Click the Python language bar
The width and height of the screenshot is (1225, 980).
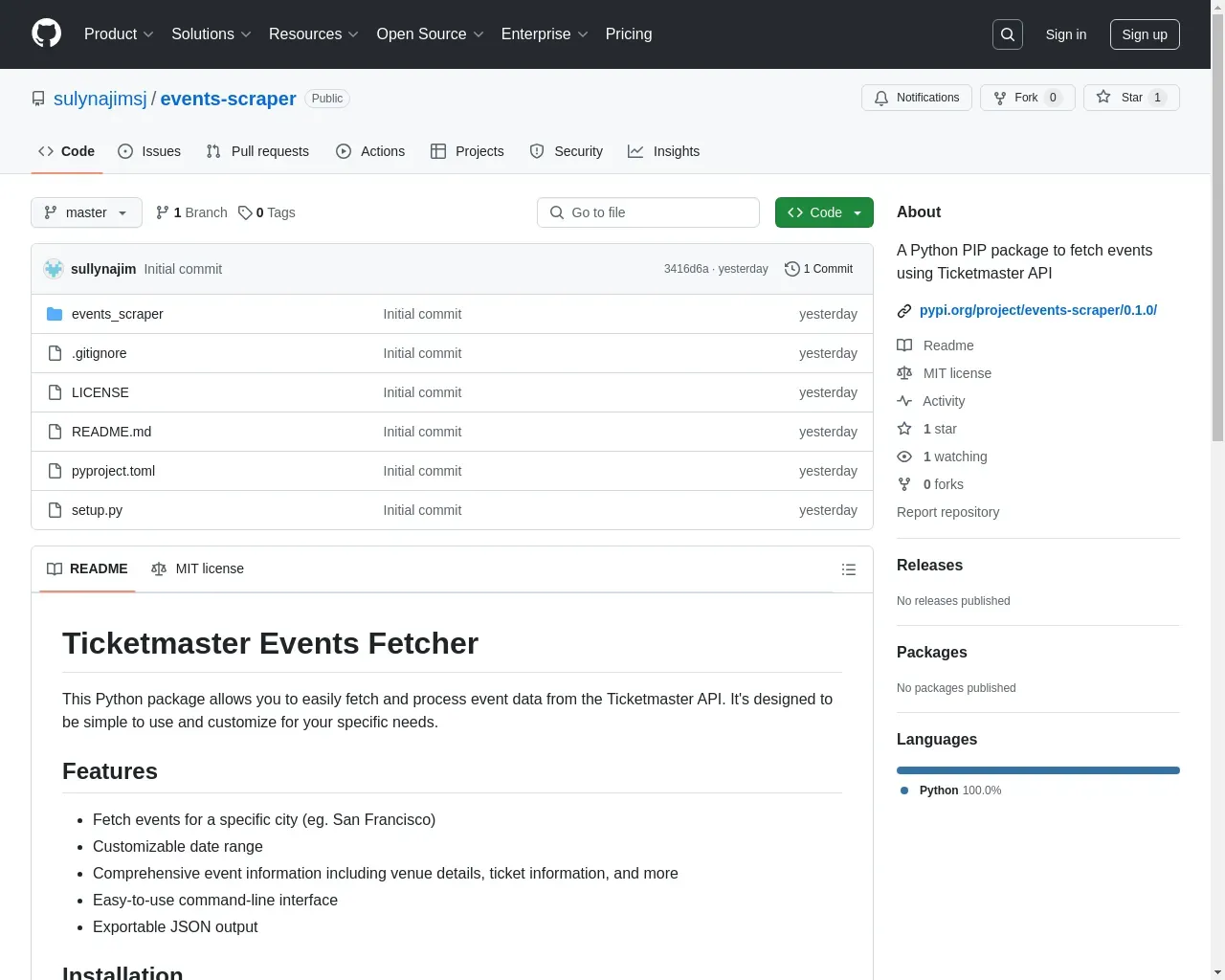coord(1038,770)
